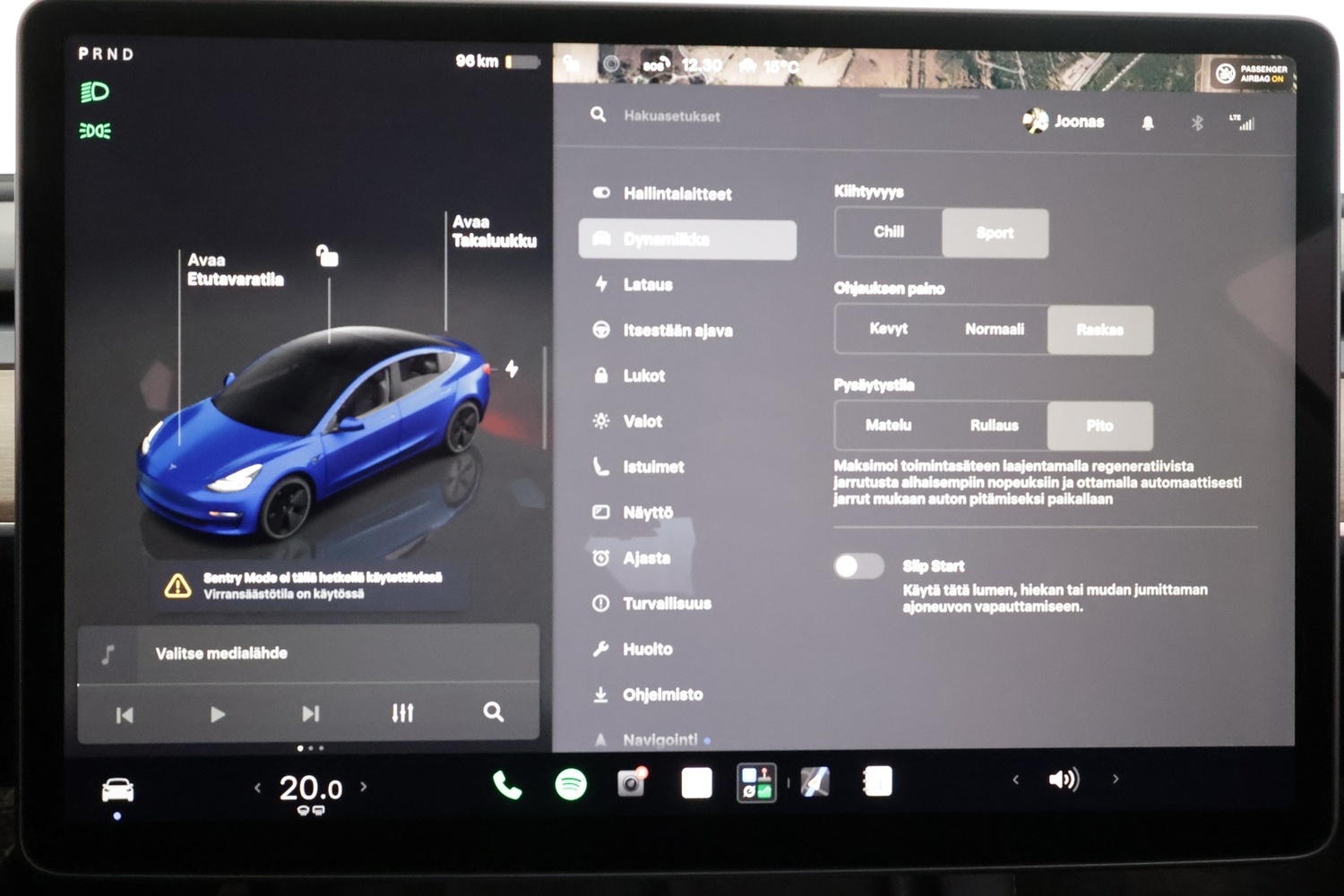Image resolution: width=1344 pixels, height=896 pixels.
Task: Open Itsestään ajava settings
Action: point(687,331)
